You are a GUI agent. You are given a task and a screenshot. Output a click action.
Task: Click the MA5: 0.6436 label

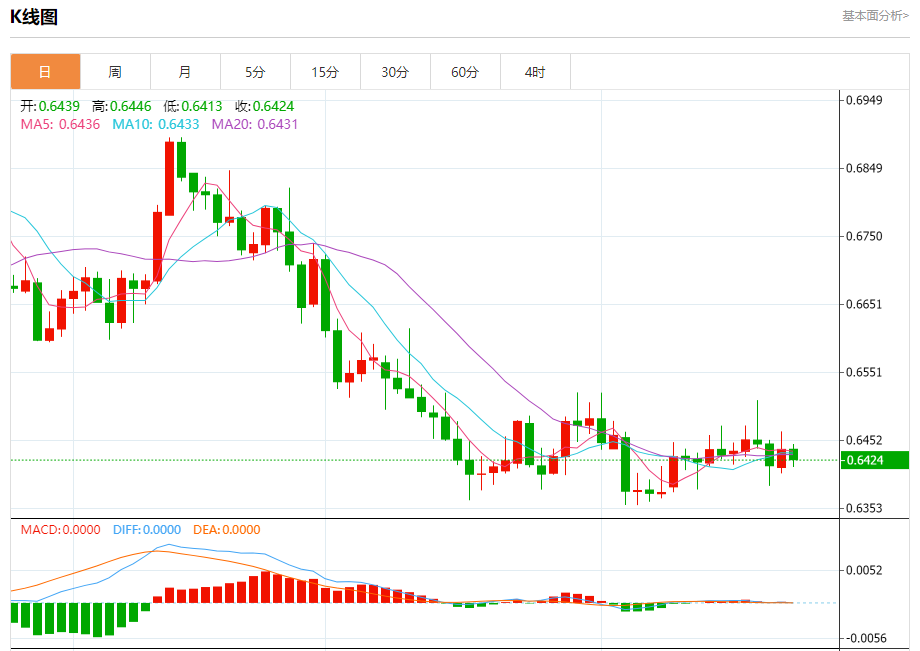(x=60, y=124)
